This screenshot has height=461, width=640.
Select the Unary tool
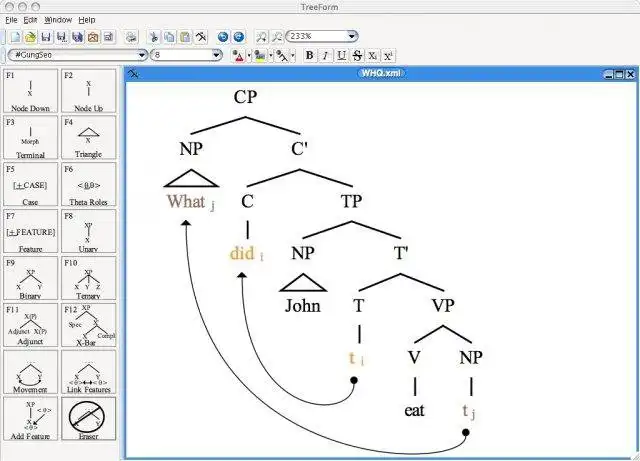89,232
